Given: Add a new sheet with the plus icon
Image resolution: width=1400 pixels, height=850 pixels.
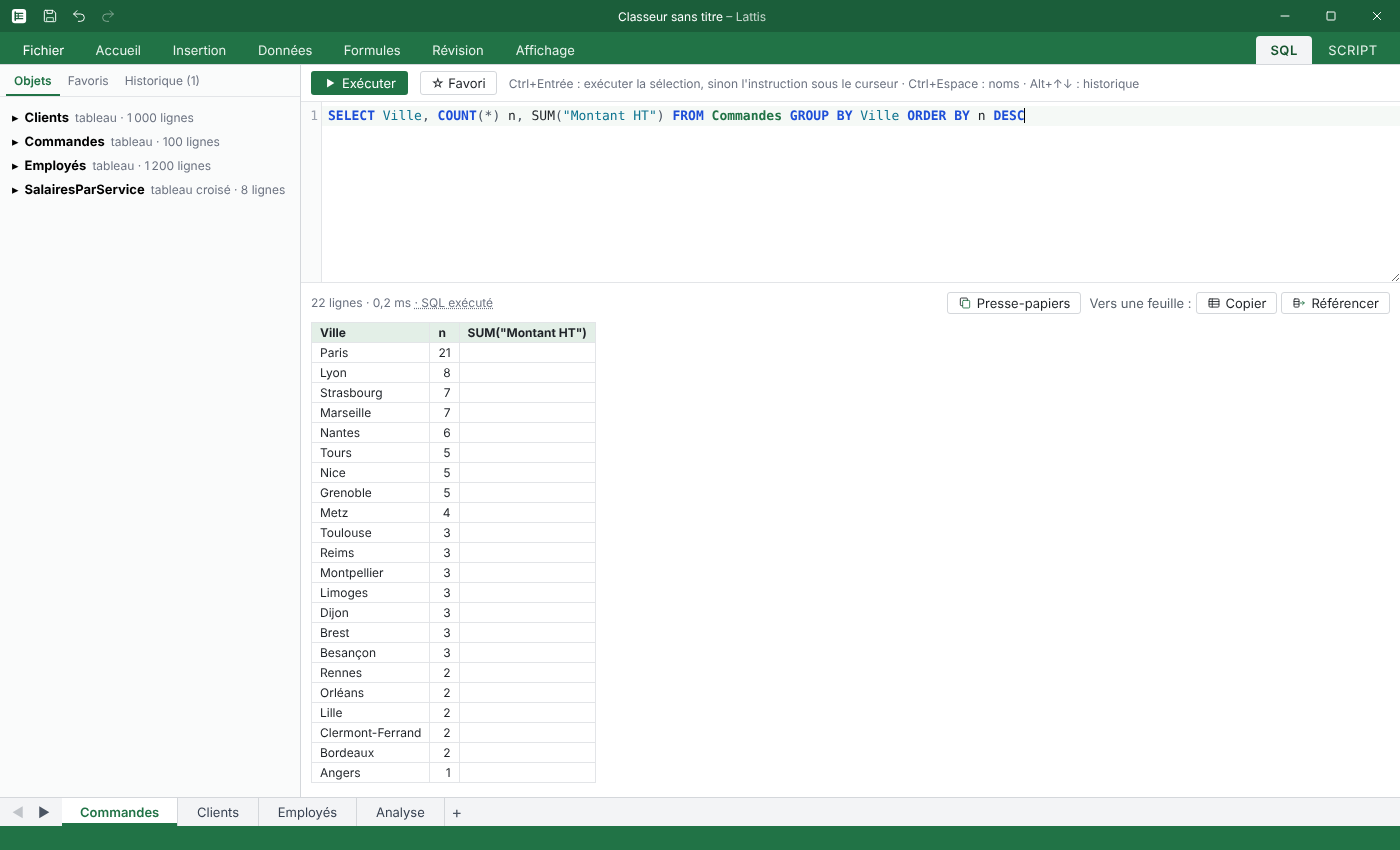Looking at the screenshot, I should 457,813.
